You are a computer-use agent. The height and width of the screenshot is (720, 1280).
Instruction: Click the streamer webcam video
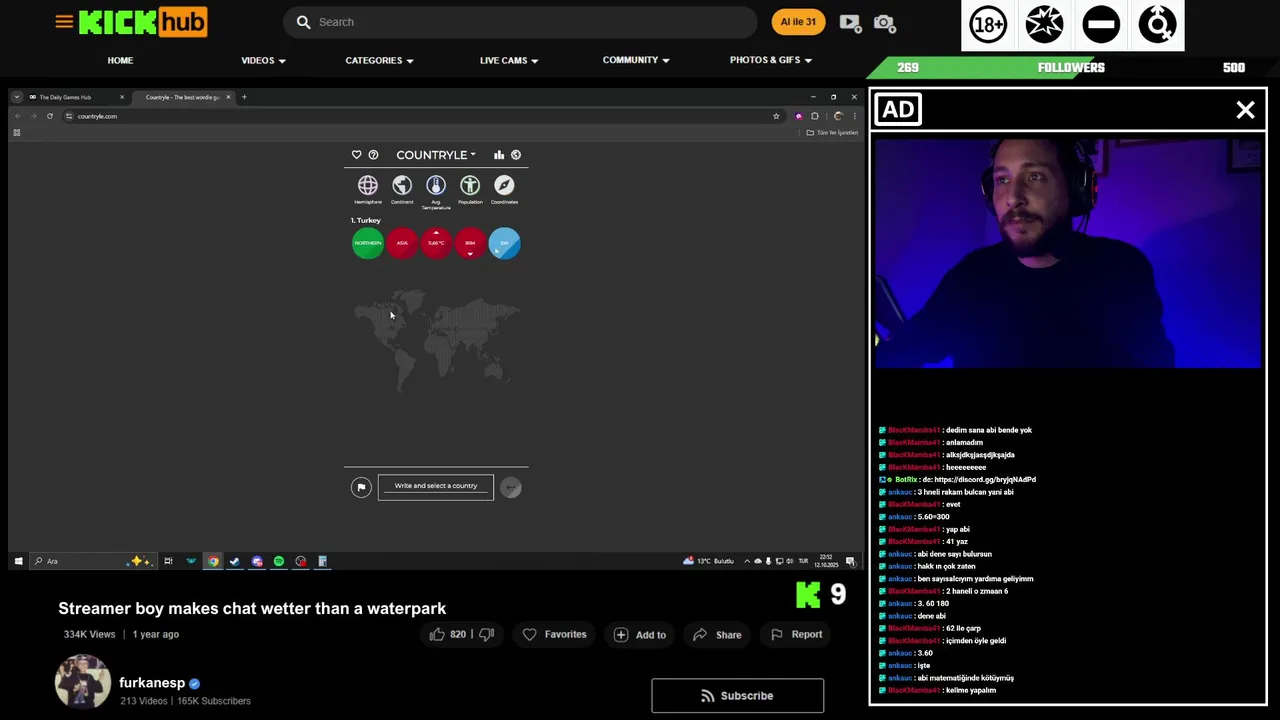(1068, 252)
